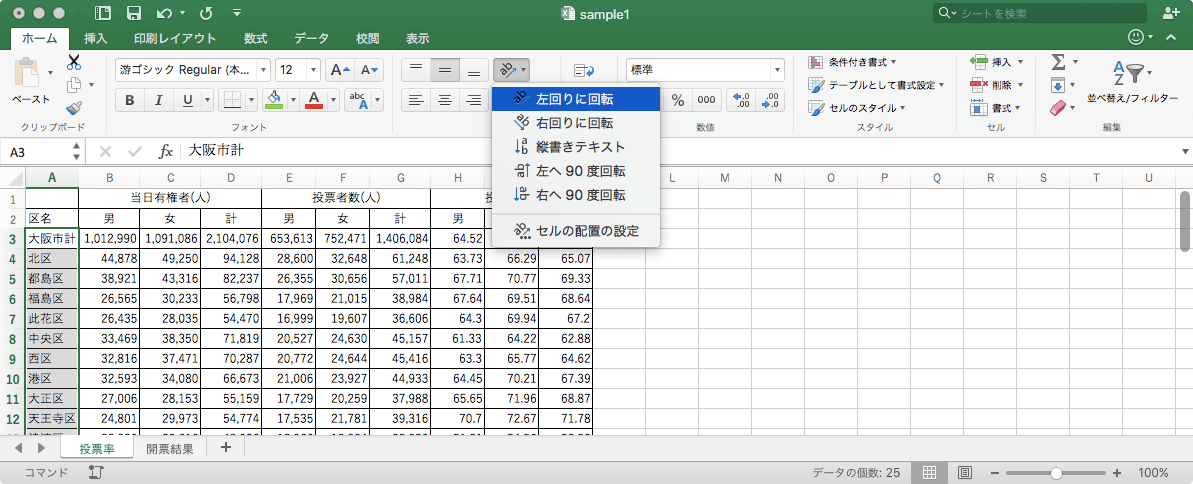Open the number format 標準 dropdown

point(777,70)
